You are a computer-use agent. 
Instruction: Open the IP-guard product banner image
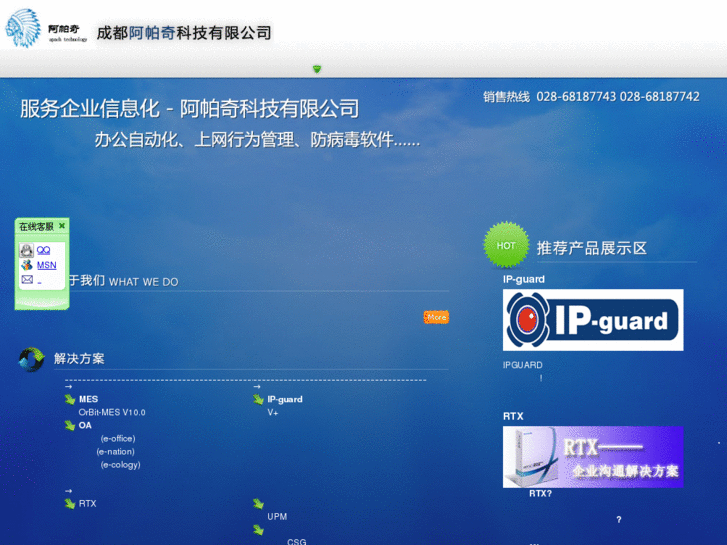[592, 320]
